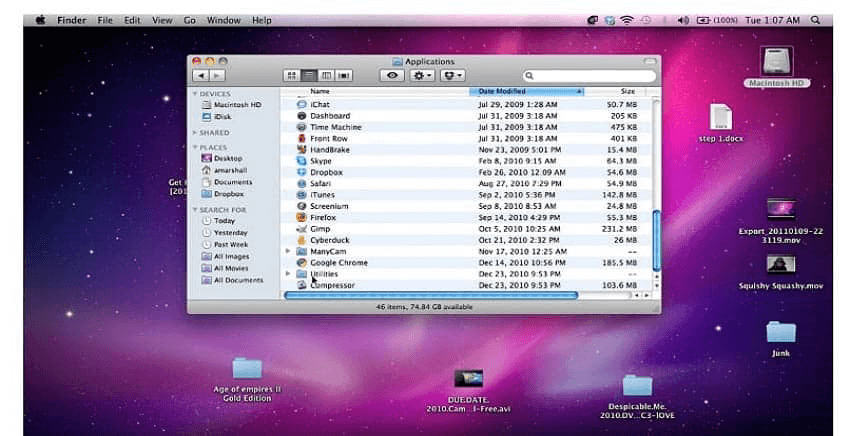Open Quick Look eye button
Screen dimensions: 850x436
[x=392, y=75]
